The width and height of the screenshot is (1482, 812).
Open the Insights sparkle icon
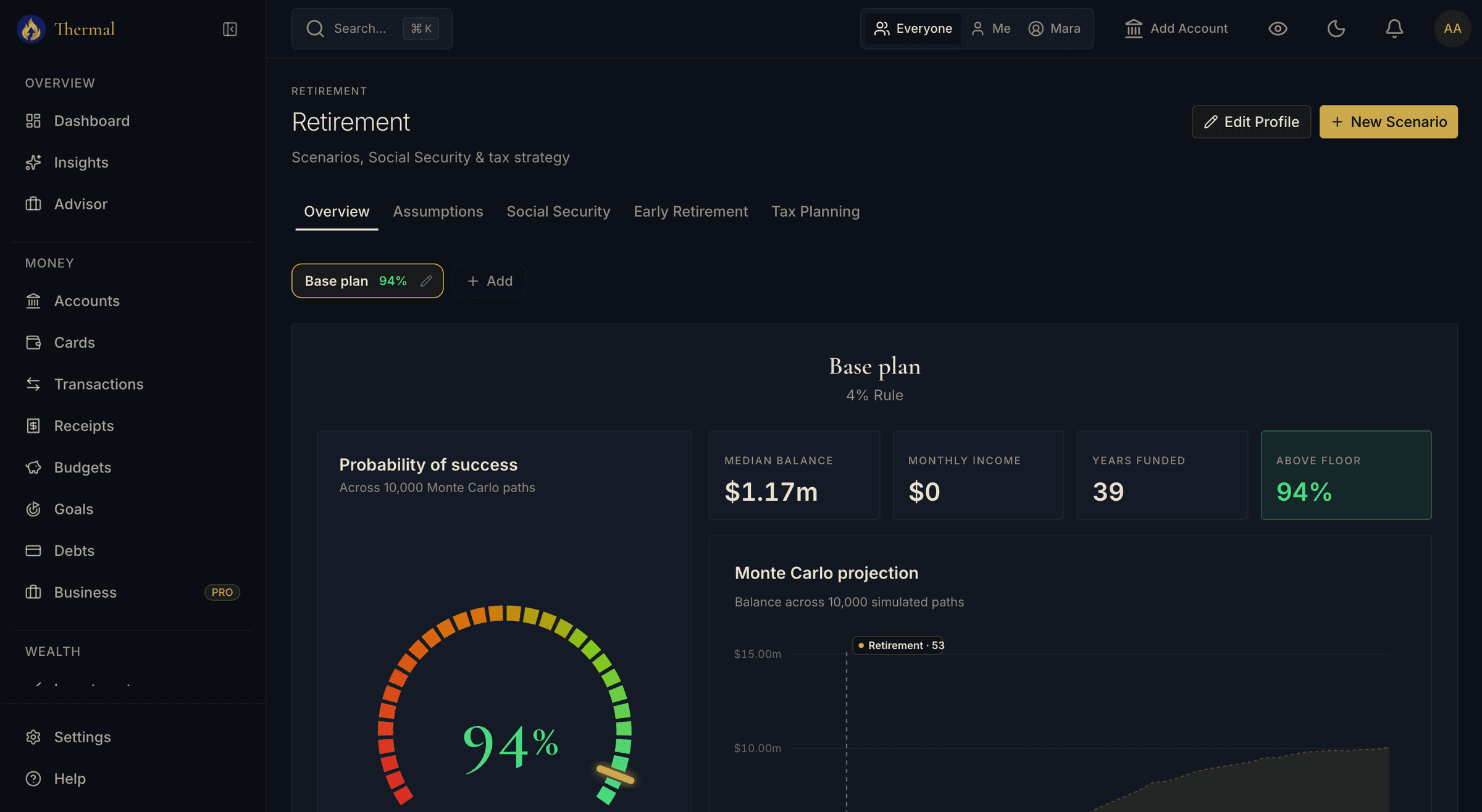pyautogui.click(x=33, y=162)
